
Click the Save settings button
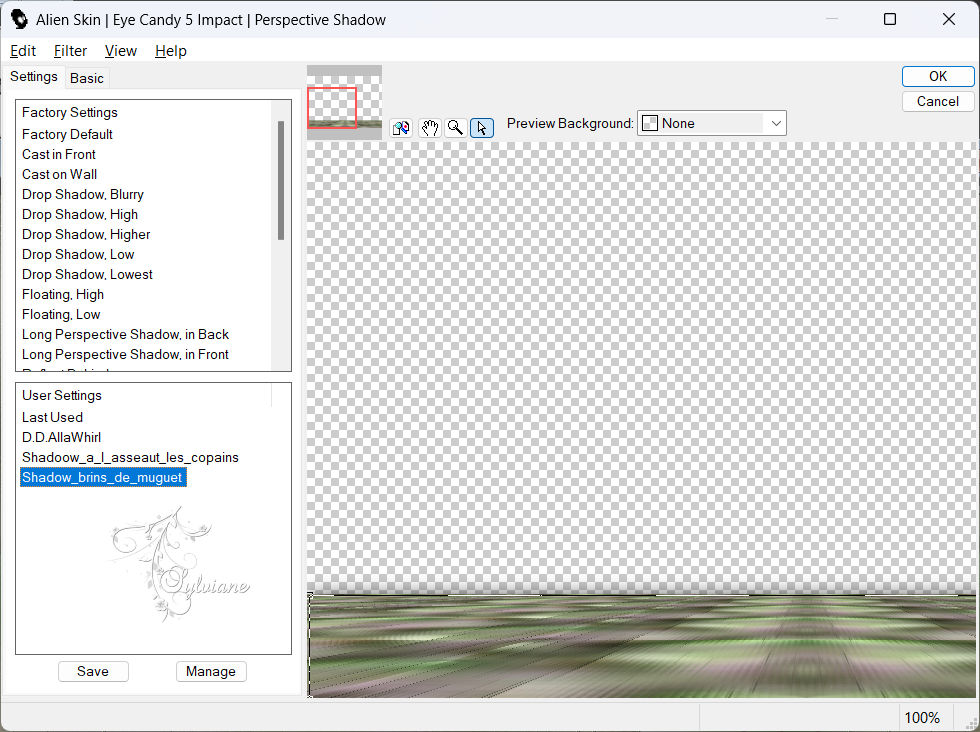(x=93, y=671)
